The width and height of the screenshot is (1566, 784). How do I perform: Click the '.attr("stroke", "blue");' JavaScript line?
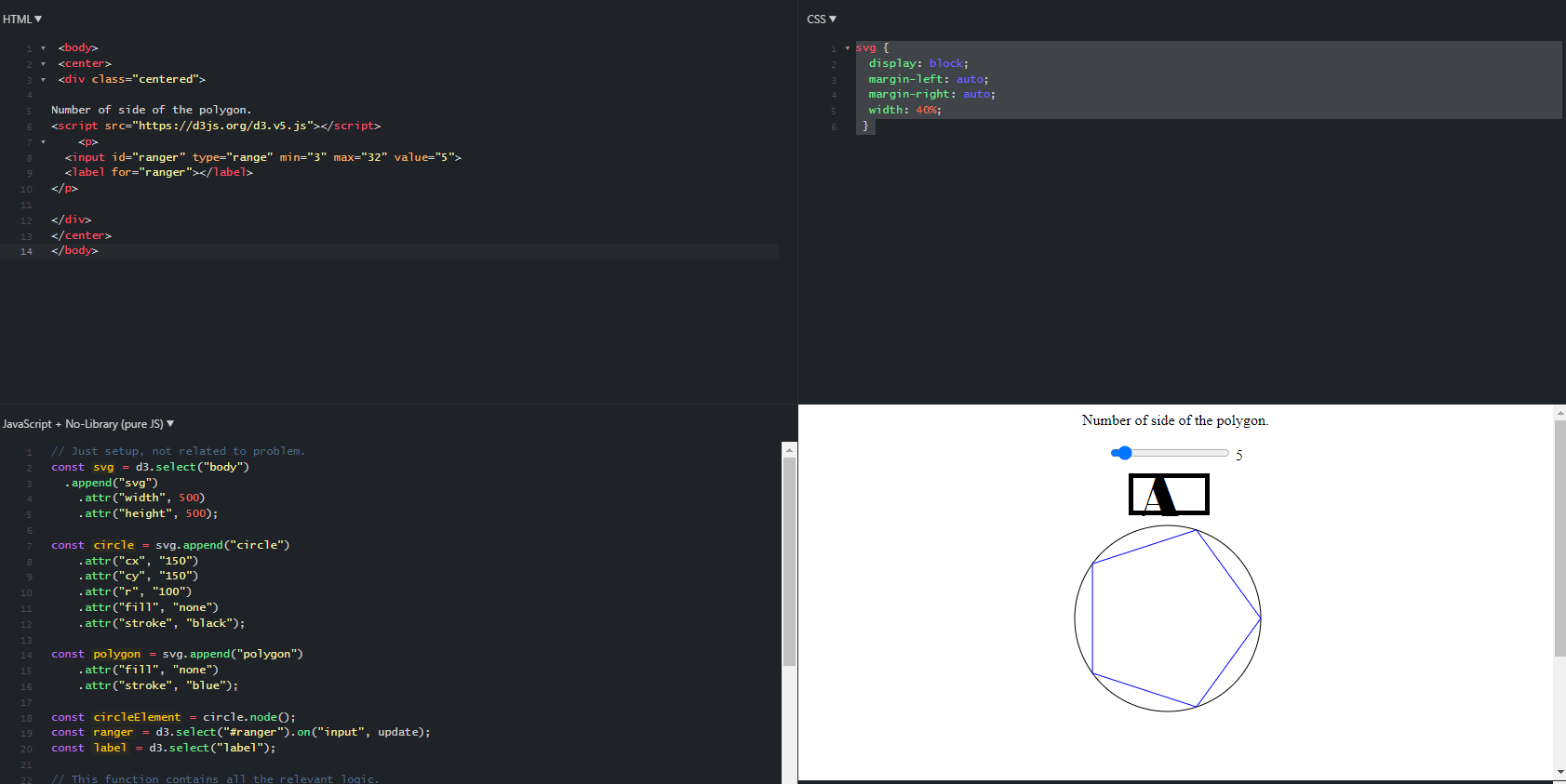pyautogui.click(x=158, y=685)
